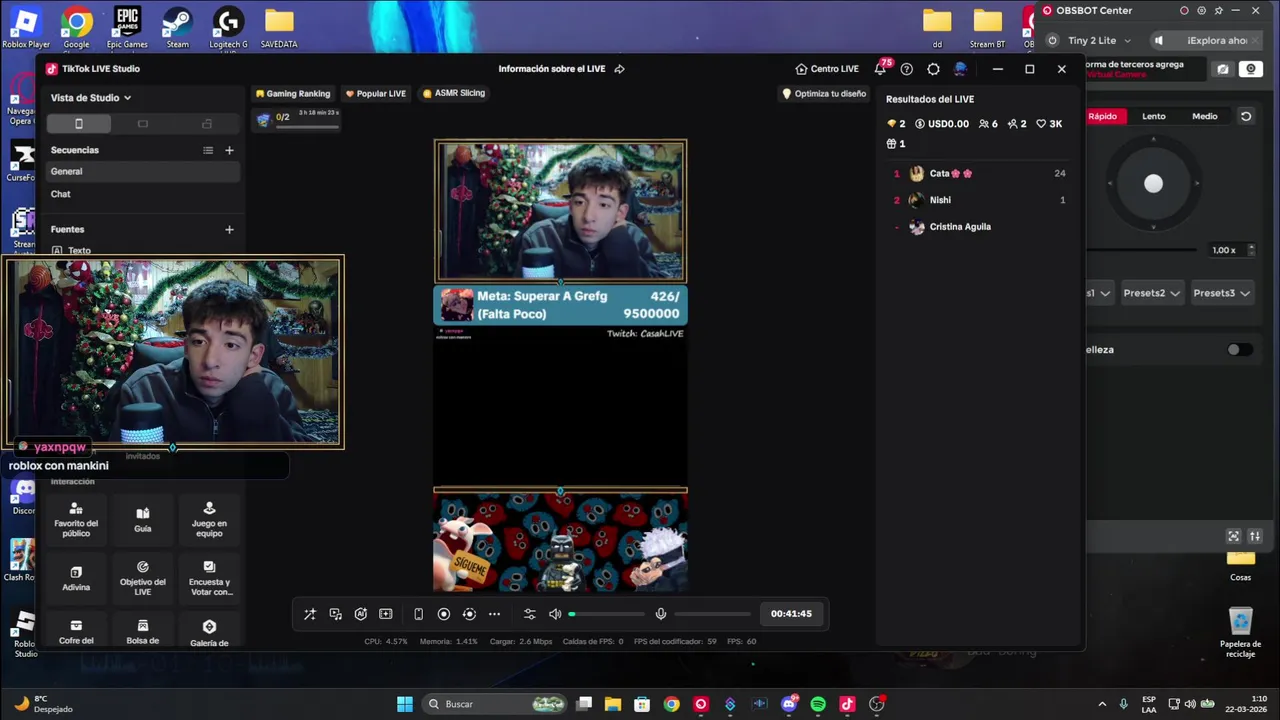Open the clip highlights icon in toolbar
The height and width of the screenshot is (720, 1280).
point(386,614)
